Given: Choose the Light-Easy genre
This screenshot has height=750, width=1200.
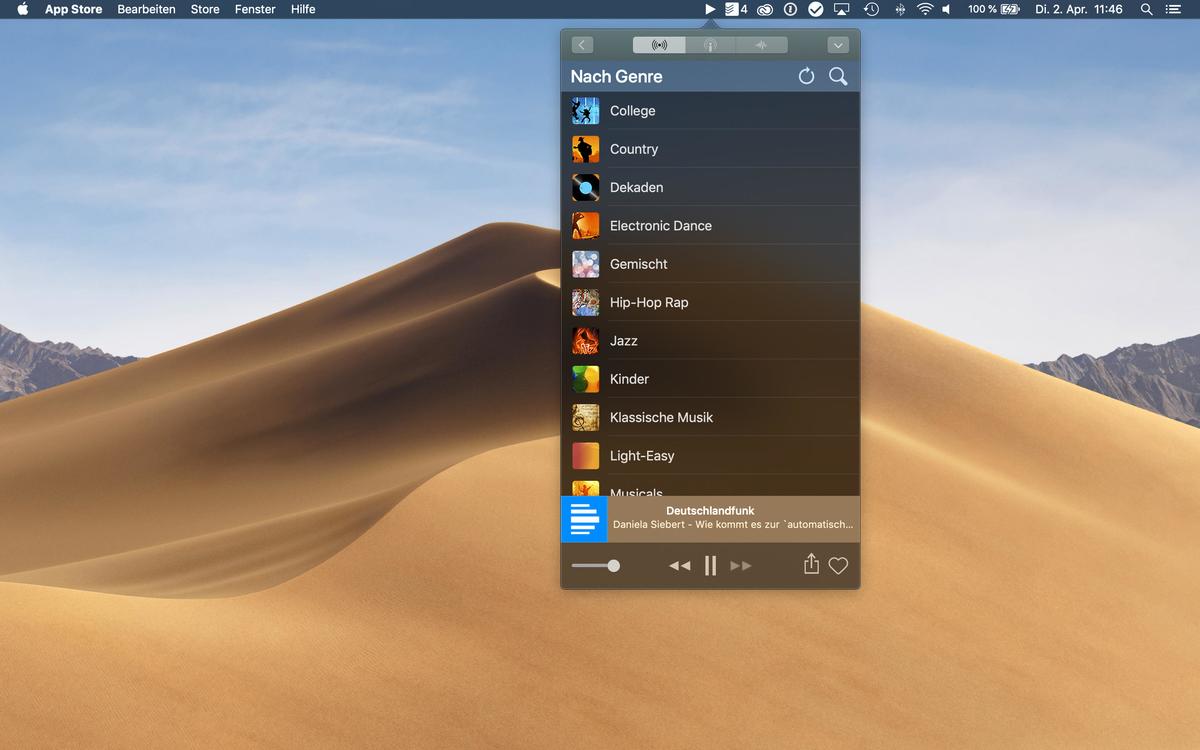Looking at the screenshot, I should [710, 456].
